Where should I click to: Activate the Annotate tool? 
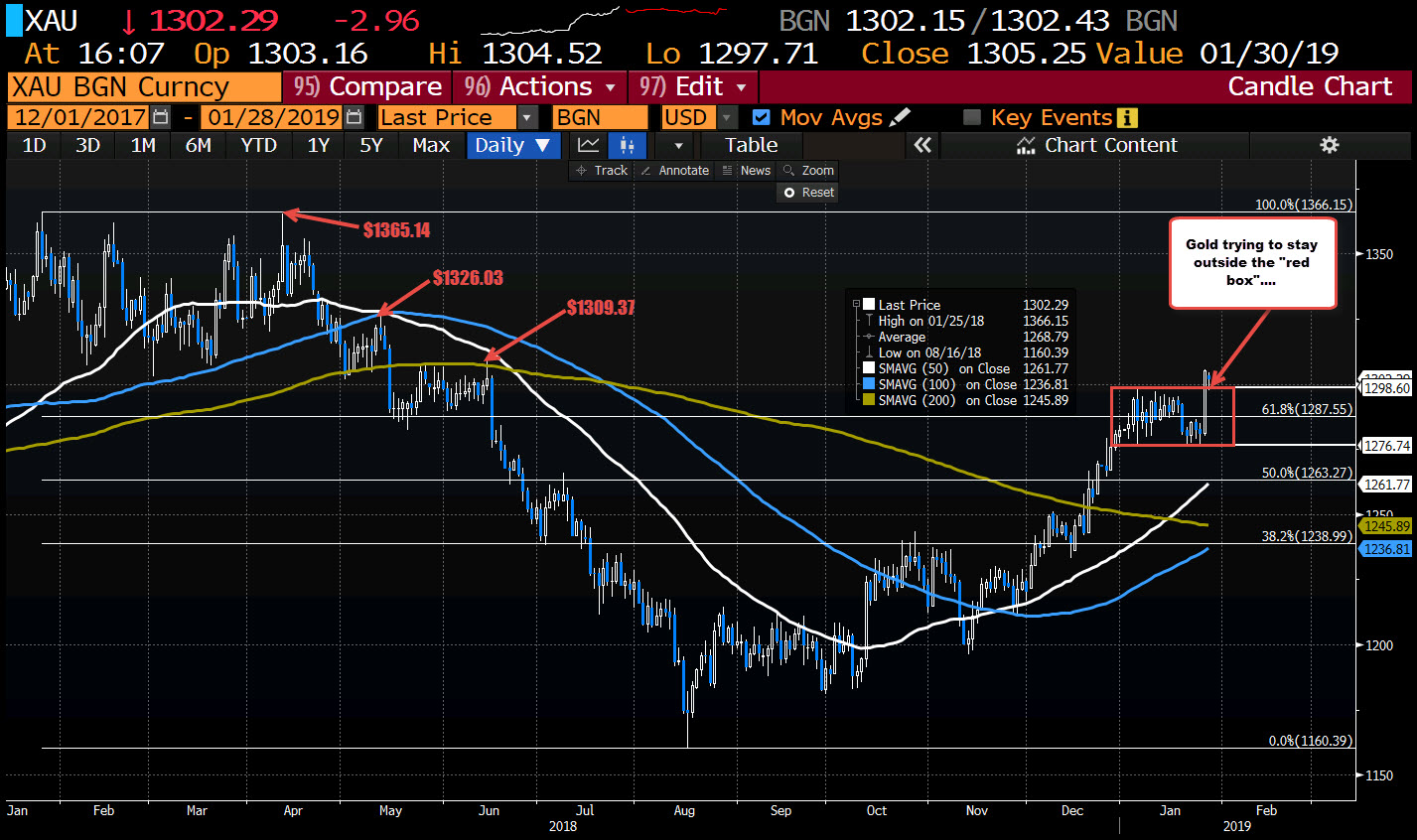674,171
